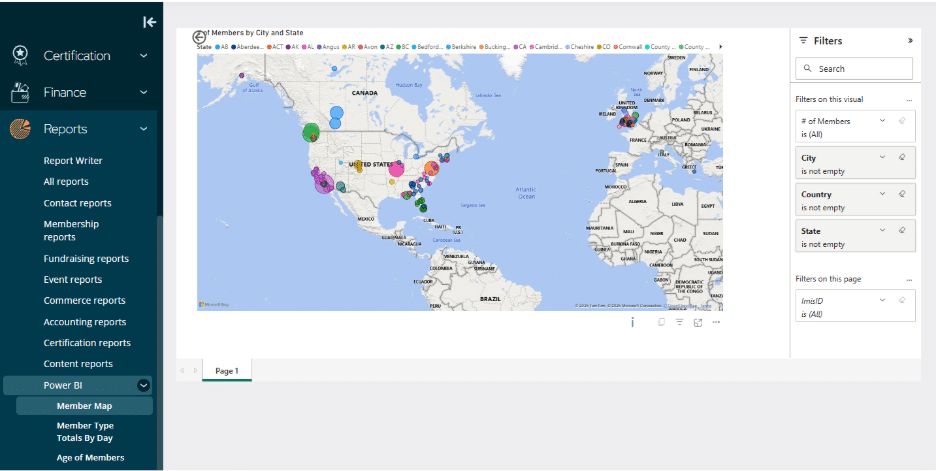Viewport: 936px width, 471px height.
Task: Expand the Country filter card
Action: tap(882, 194)
